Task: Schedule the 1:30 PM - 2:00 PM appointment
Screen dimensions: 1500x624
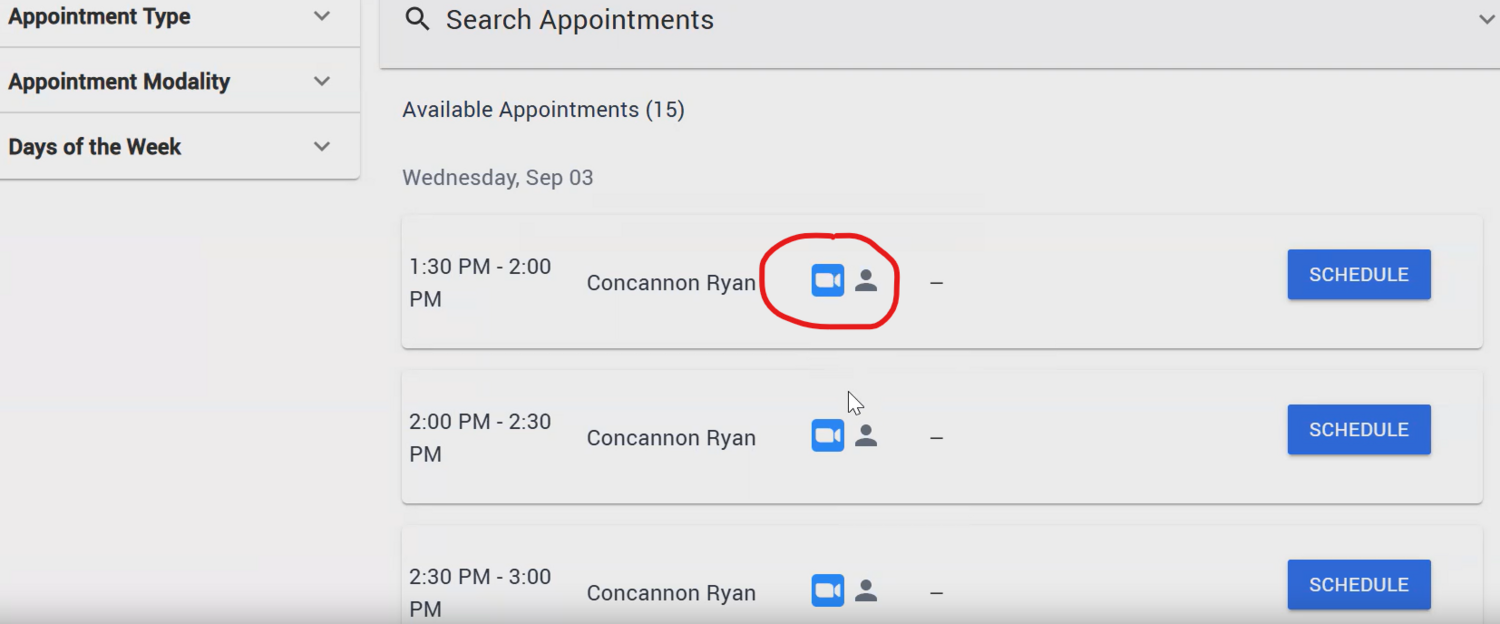Action: point(1358,275)
